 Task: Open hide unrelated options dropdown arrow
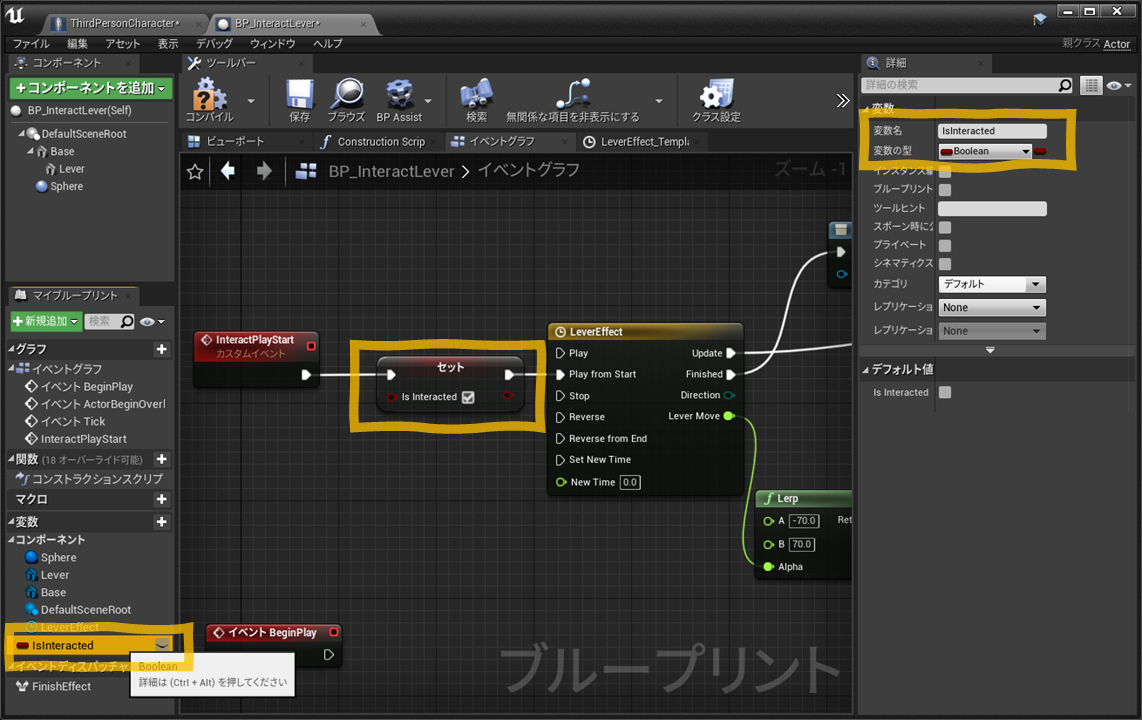coord(658,101)
